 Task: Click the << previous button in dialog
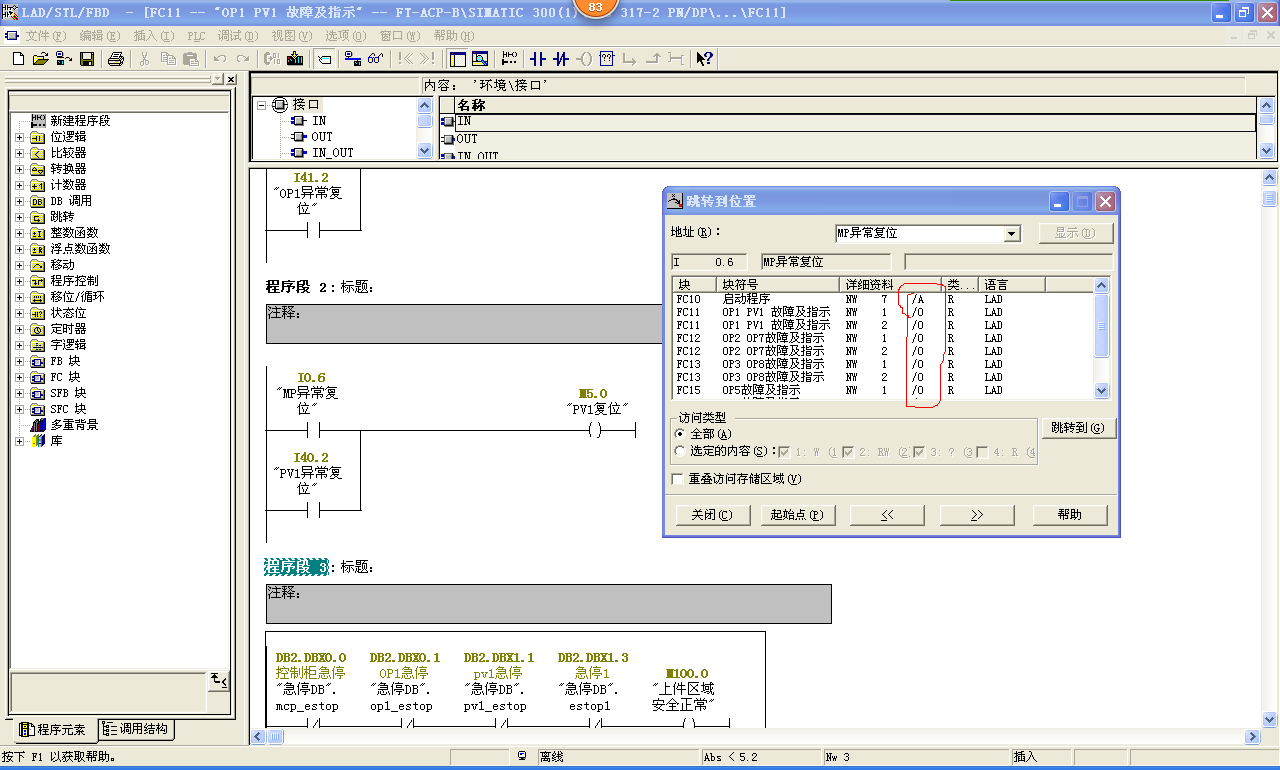(887, 515)
